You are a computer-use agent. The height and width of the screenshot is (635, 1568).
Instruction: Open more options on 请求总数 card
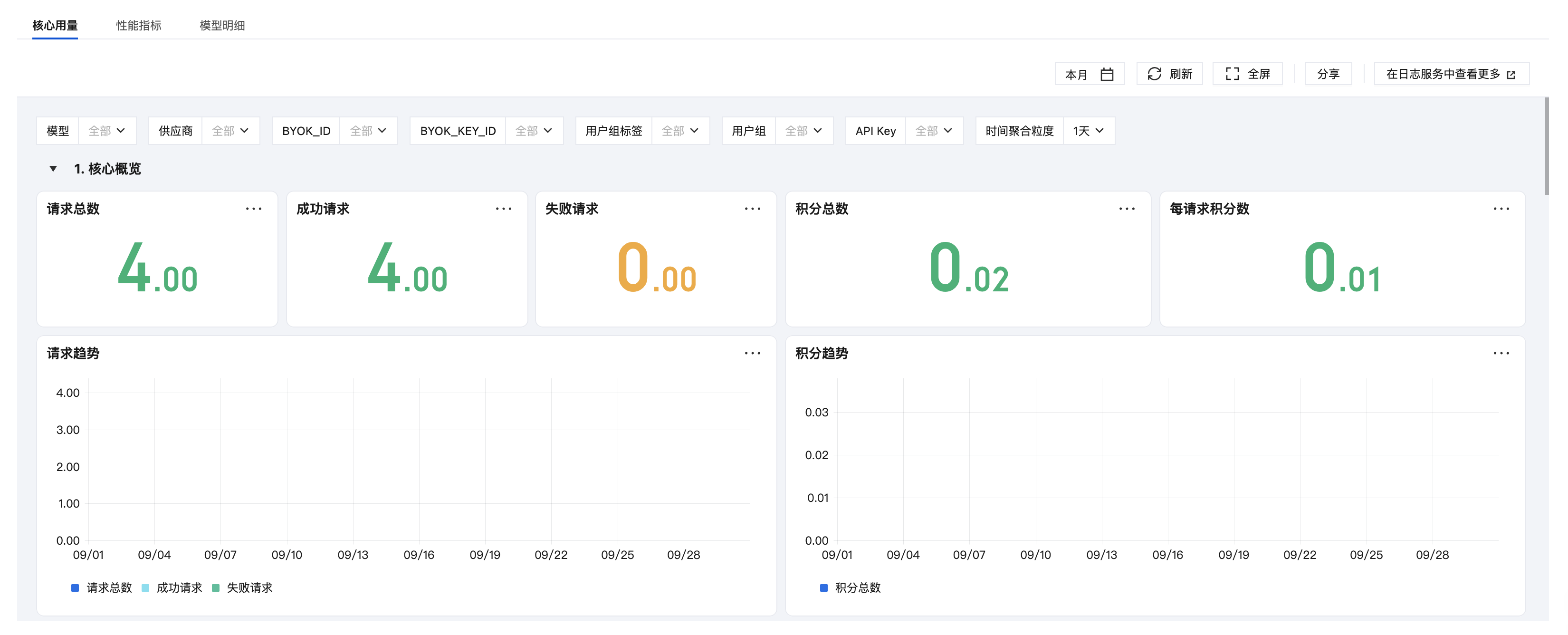pos(253,209)
